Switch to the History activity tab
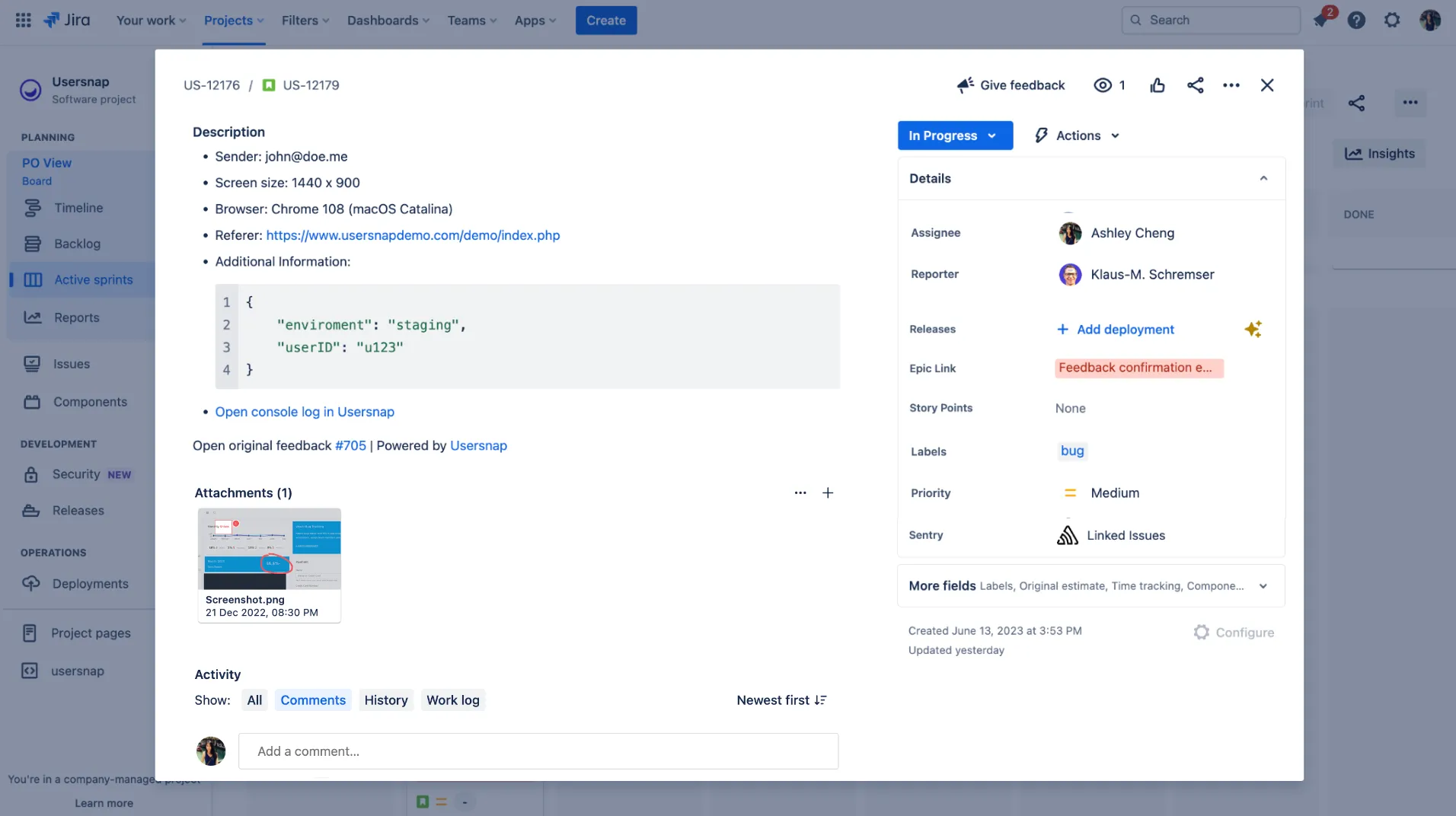The image size is (1456, 816). click(385, 700)
